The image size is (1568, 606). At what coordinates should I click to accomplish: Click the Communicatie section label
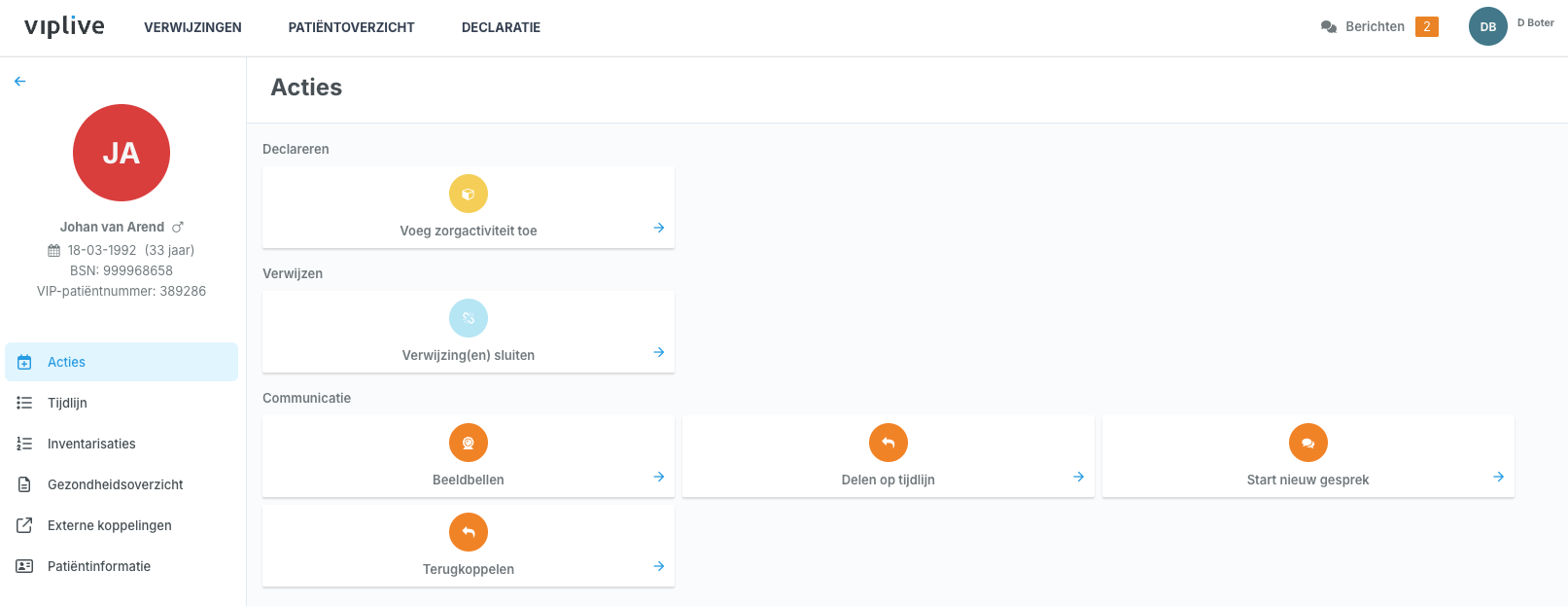coord(306,398)
